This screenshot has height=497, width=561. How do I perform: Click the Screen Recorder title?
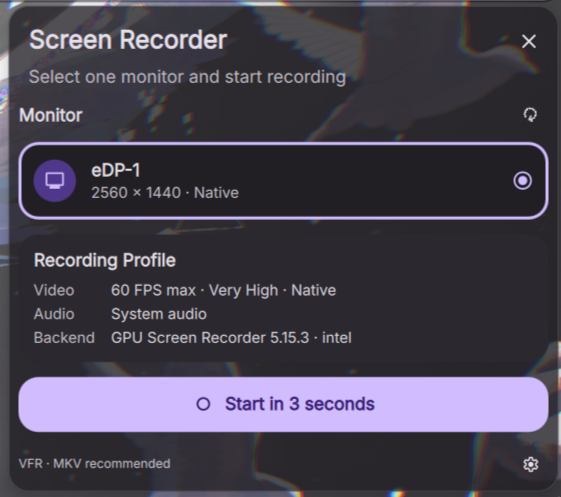(x=128, y=39)
